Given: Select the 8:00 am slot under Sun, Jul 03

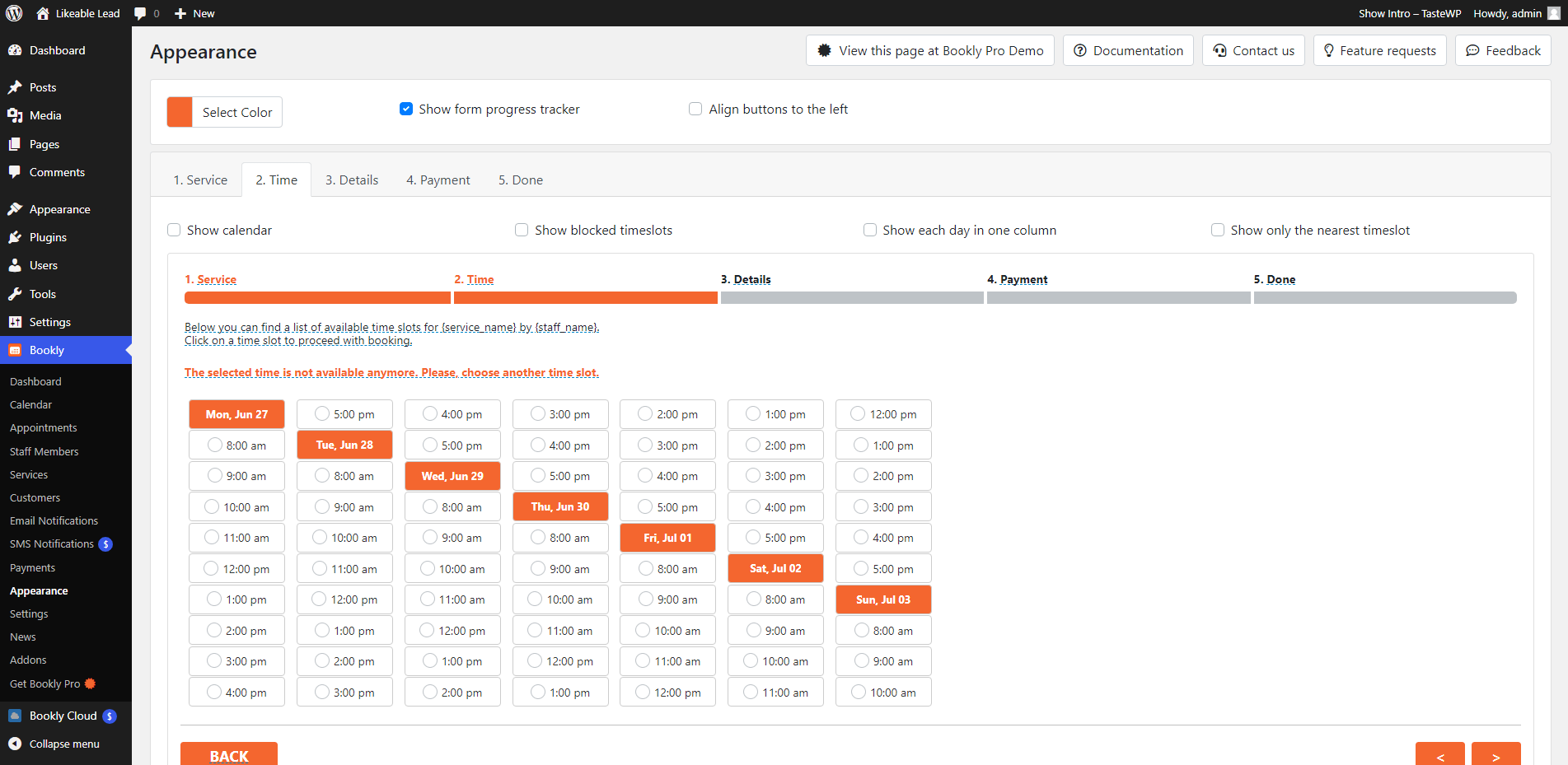Looking at the screenshot, I should point(883,631).
